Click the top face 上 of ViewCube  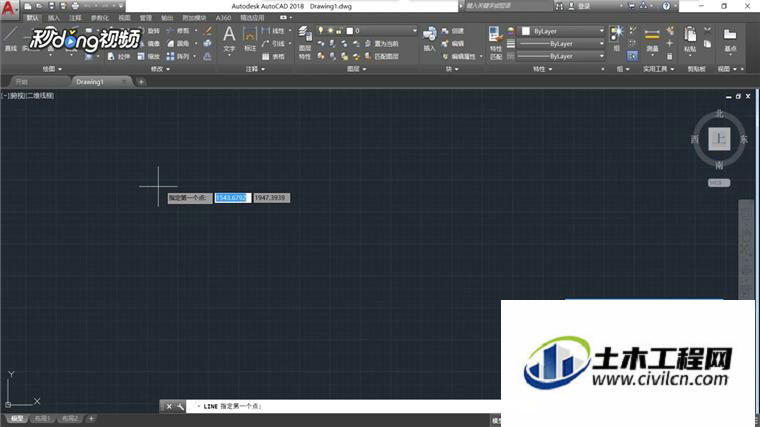[719, 139]
